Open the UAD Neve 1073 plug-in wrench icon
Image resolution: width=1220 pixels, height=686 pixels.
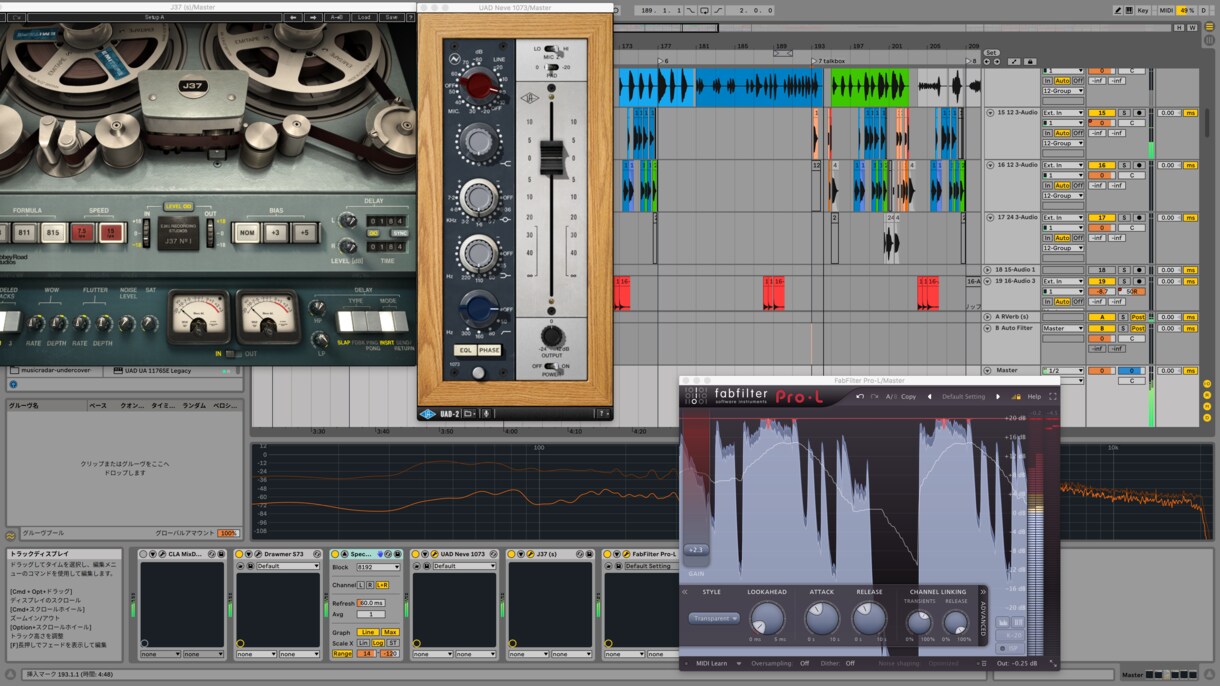click(x=435, y=554)
